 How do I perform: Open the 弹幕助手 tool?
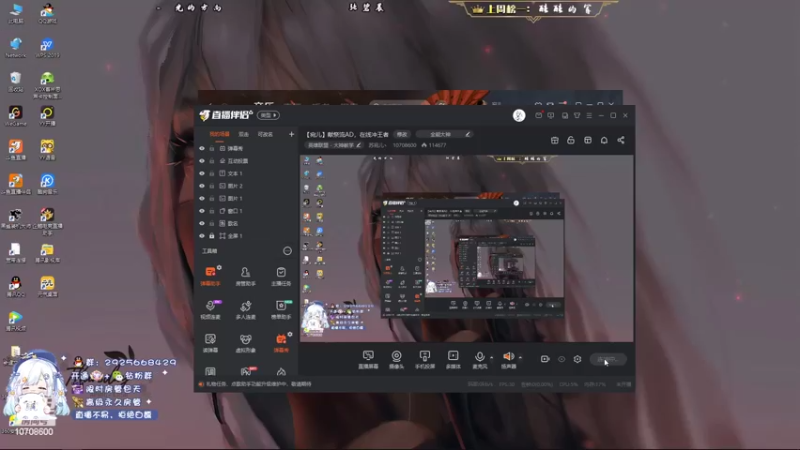point(210,276)
